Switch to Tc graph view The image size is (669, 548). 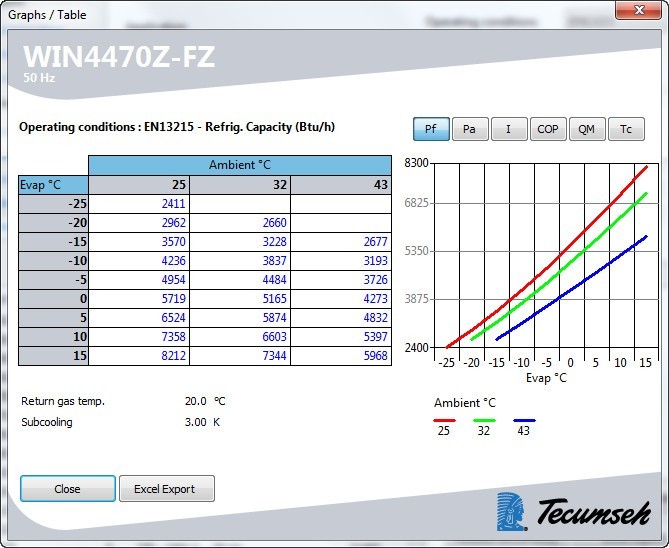(626, 129)
